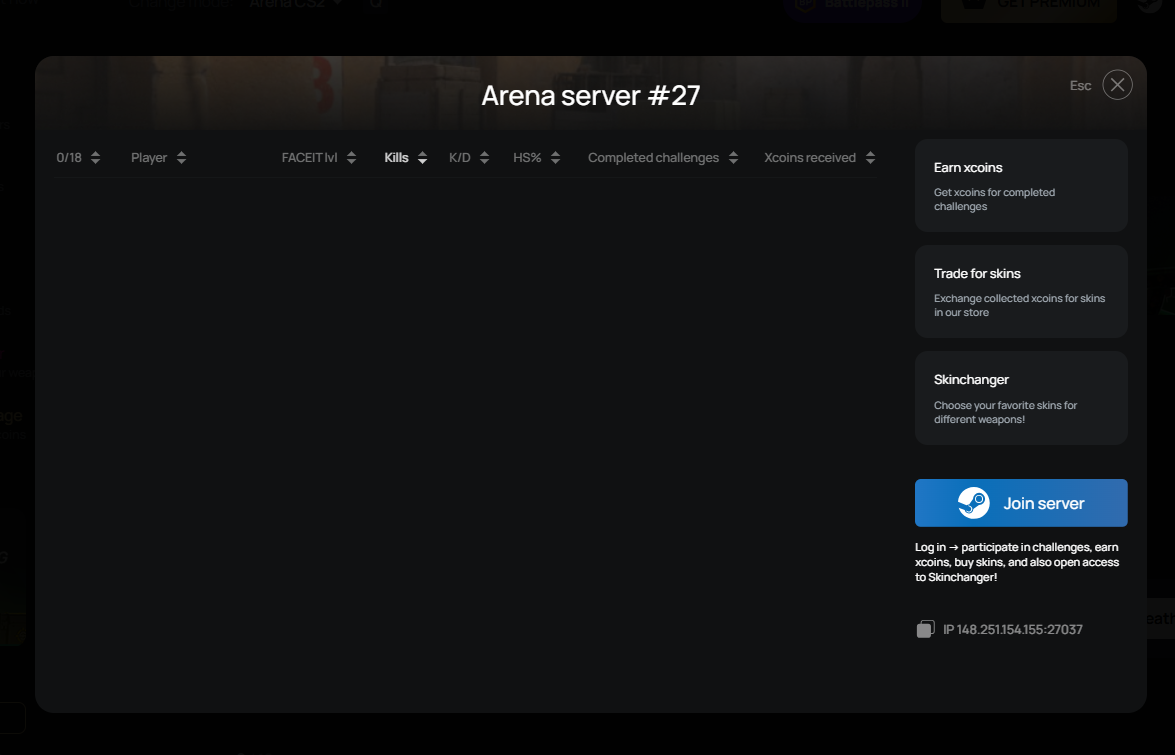Image resolution: width=1175 pixels, height=755 pixels.
Task: Open the Earn xcoins info card
Action: click(1021, 186)
